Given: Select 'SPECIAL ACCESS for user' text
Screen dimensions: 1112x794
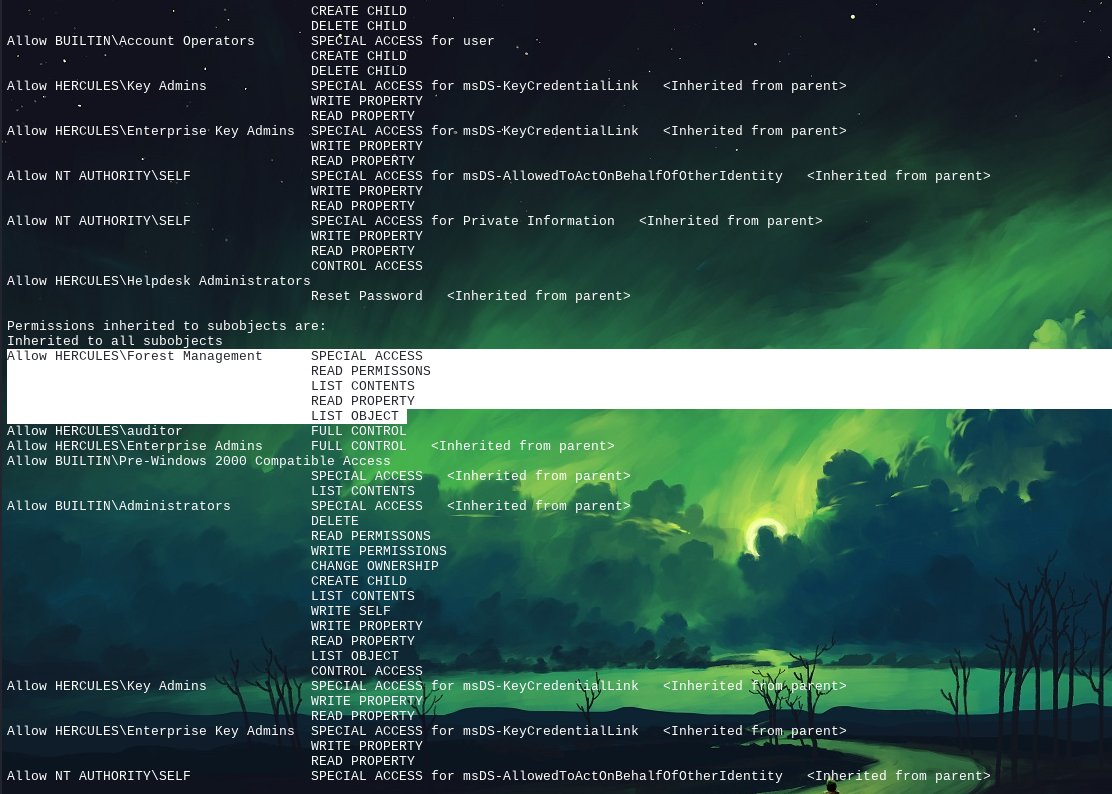Looking at the screenshot, I should pyautogui.click(x=402, y=41).
